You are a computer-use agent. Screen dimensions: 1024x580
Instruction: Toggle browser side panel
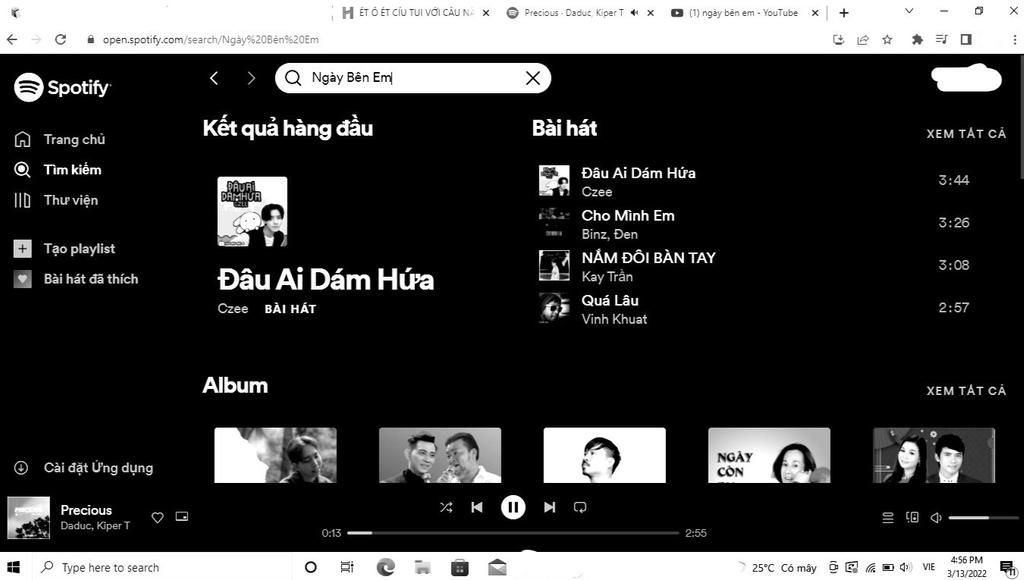coord(966,39)
